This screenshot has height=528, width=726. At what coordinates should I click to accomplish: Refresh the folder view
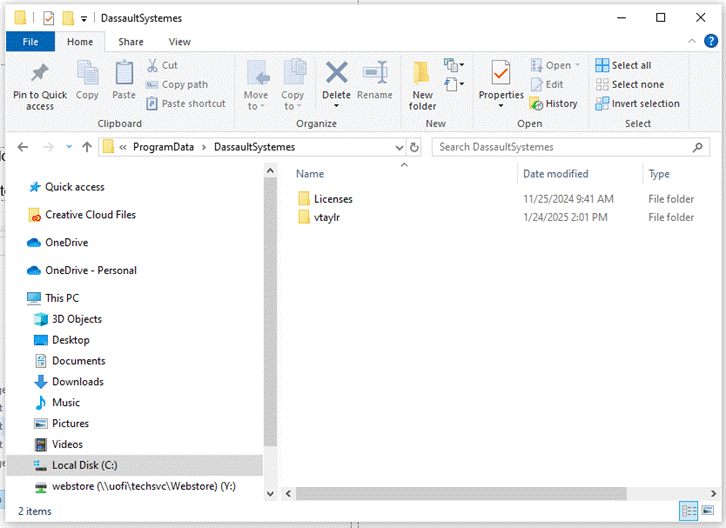coord(414,147)
